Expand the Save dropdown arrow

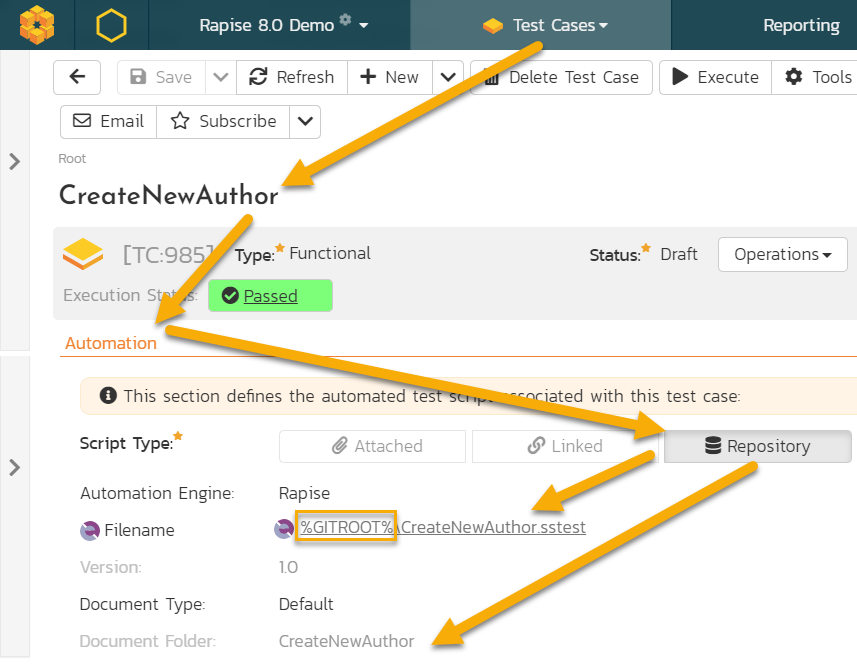click(221, 77)
